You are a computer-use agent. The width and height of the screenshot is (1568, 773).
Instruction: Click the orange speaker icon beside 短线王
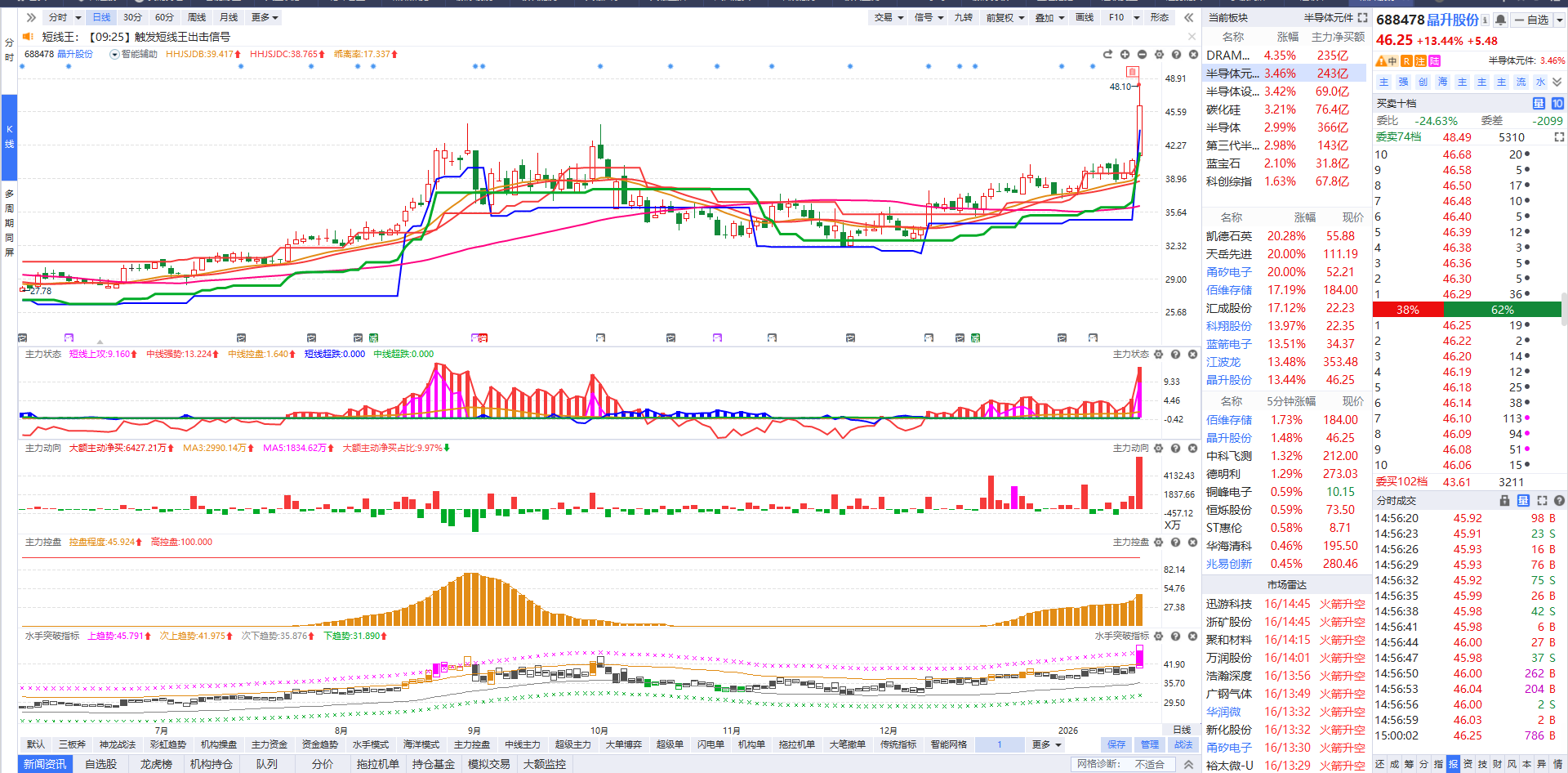(28, 37)
